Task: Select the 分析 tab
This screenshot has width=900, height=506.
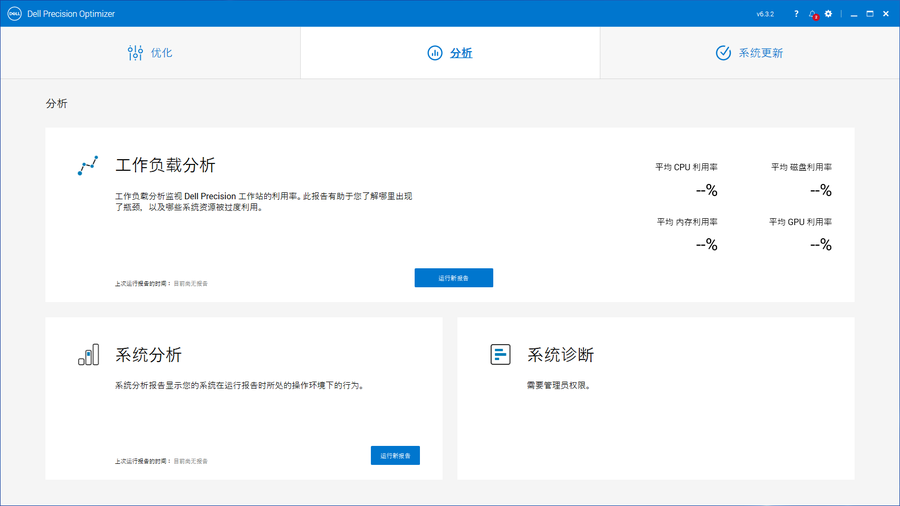Action: pos(450,53)
